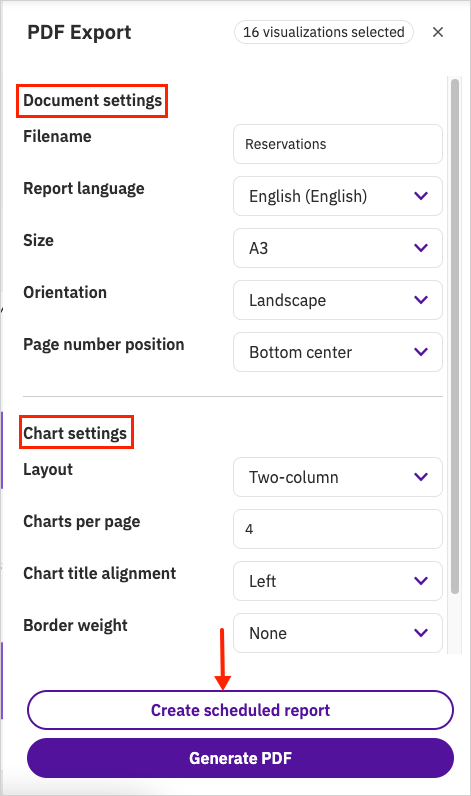Open the Two-column layout dropdown
The height and width of the screenshot is (796, 471).
coord(338,477)
